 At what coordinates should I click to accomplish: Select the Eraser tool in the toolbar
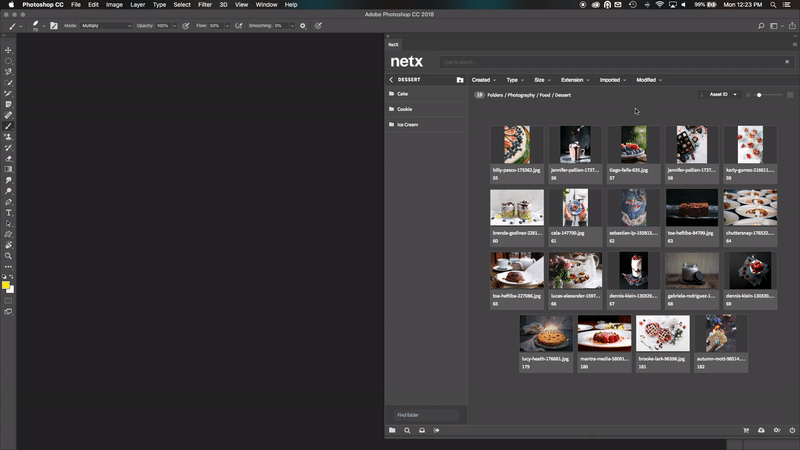(x=8, y=158)
